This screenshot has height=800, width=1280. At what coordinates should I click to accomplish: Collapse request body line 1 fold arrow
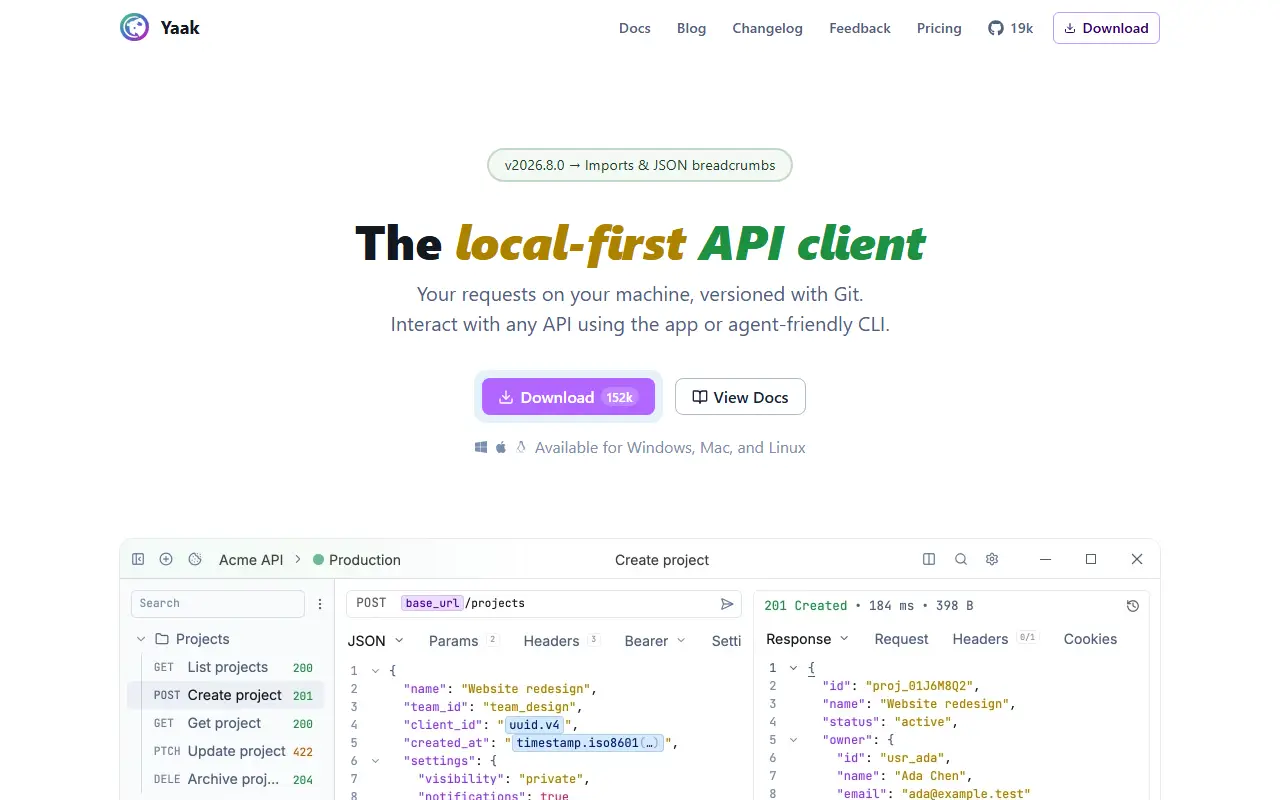(376, 671)
